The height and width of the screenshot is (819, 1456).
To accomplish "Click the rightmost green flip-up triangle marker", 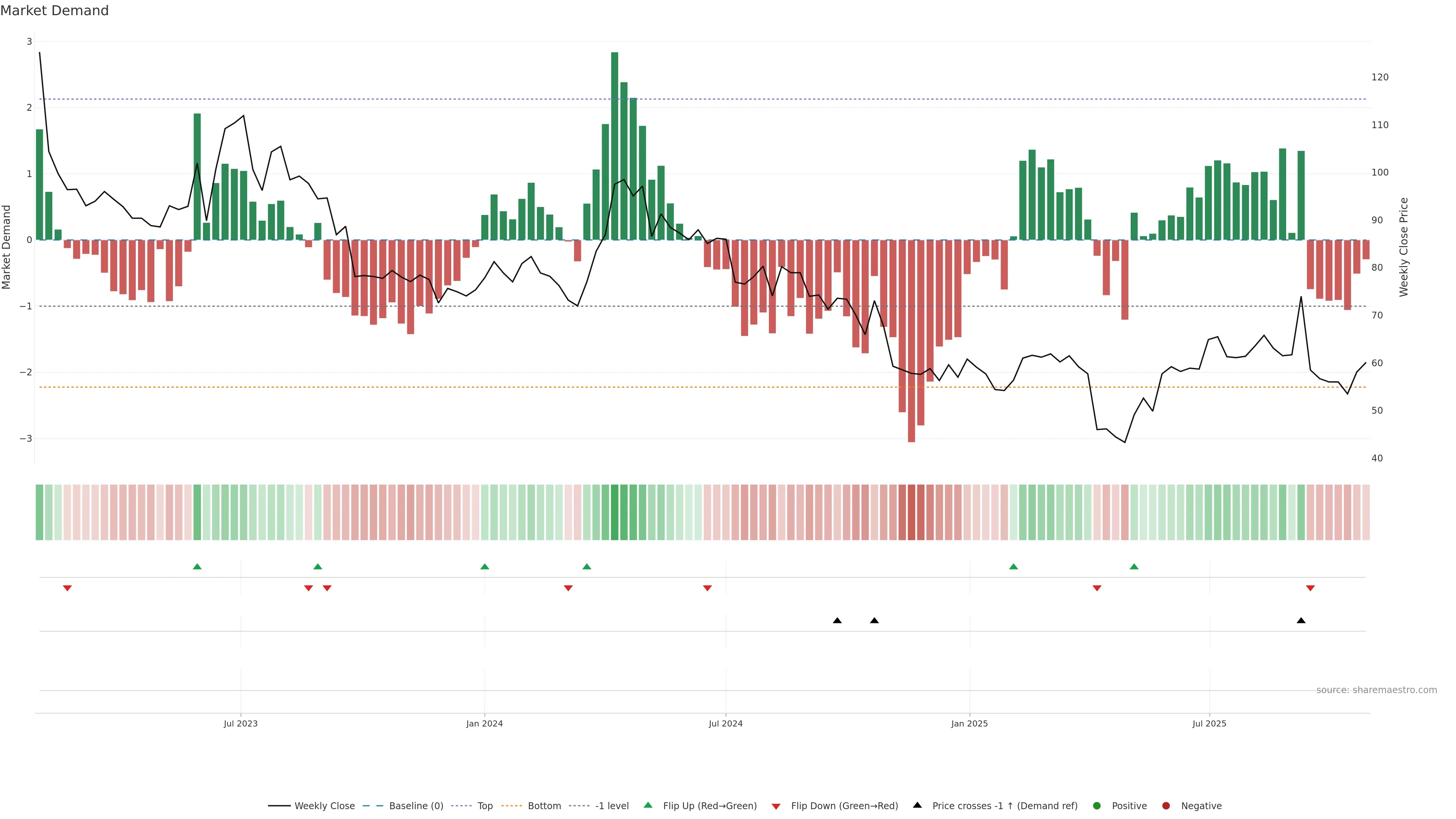I will click(1134, 566).
